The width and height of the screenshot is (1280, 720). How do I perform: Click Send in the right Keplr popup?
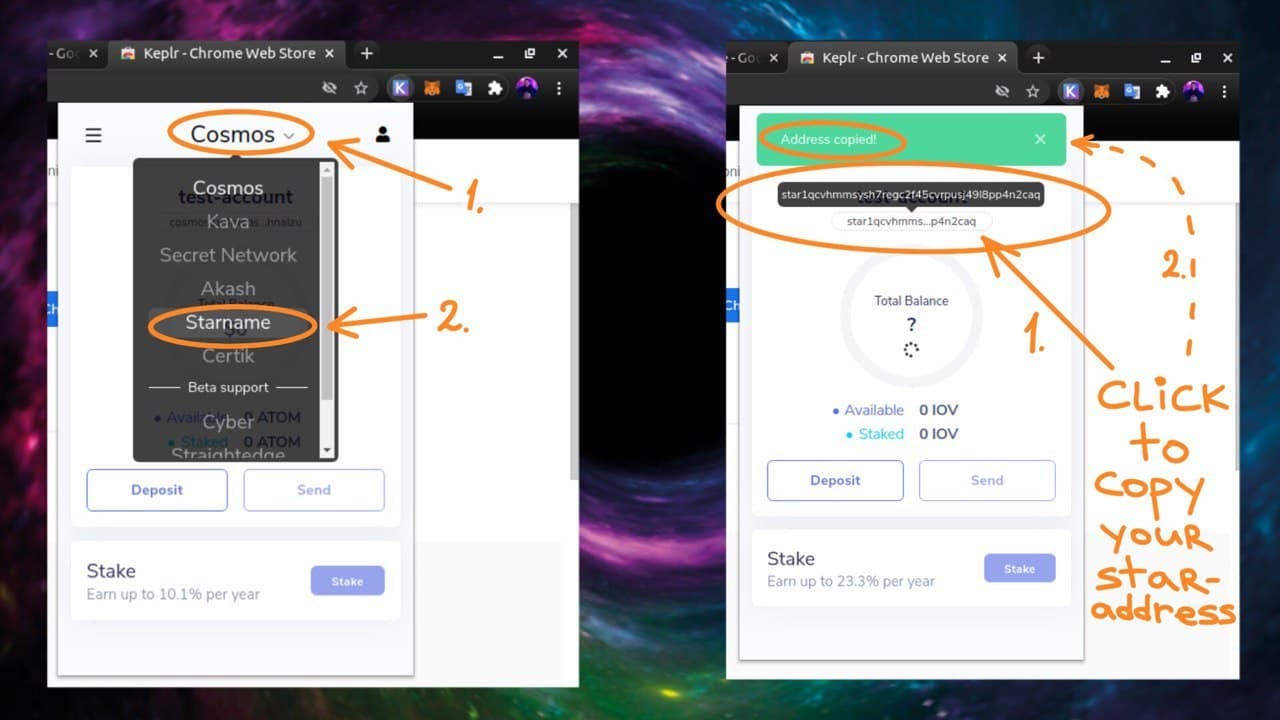[987, 480]
